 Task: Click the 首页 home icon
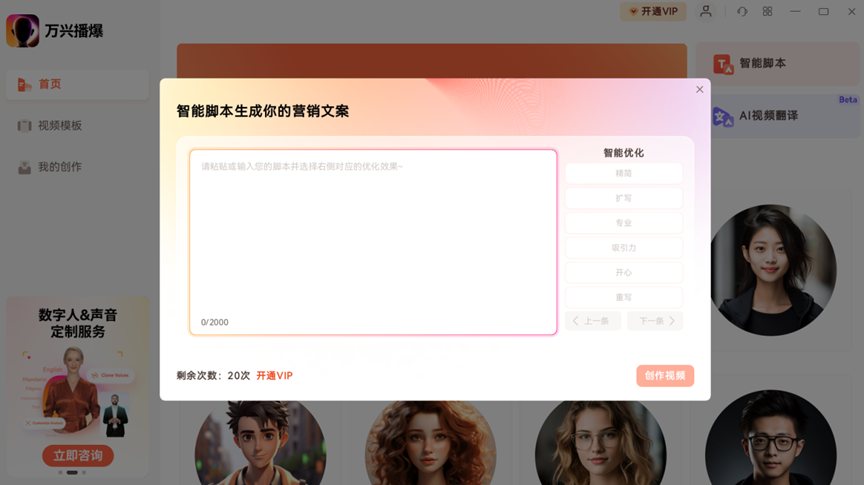[x=24, y=84]
